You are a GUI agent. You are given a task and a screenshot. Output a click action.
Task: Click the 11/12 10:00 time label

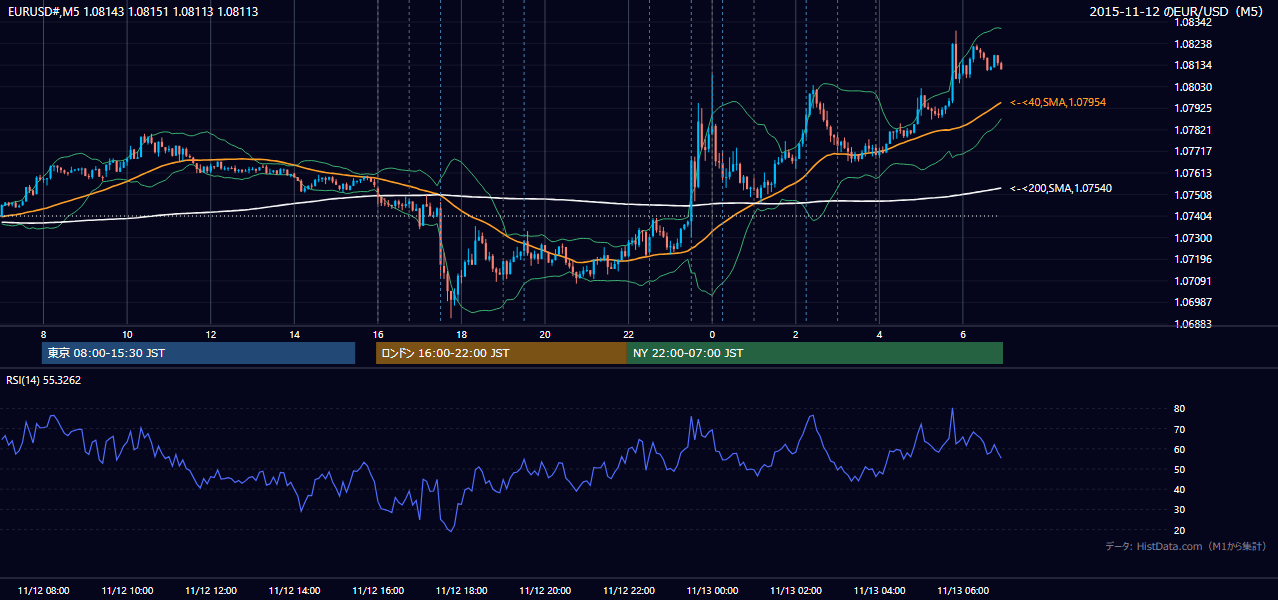point(127,591)
